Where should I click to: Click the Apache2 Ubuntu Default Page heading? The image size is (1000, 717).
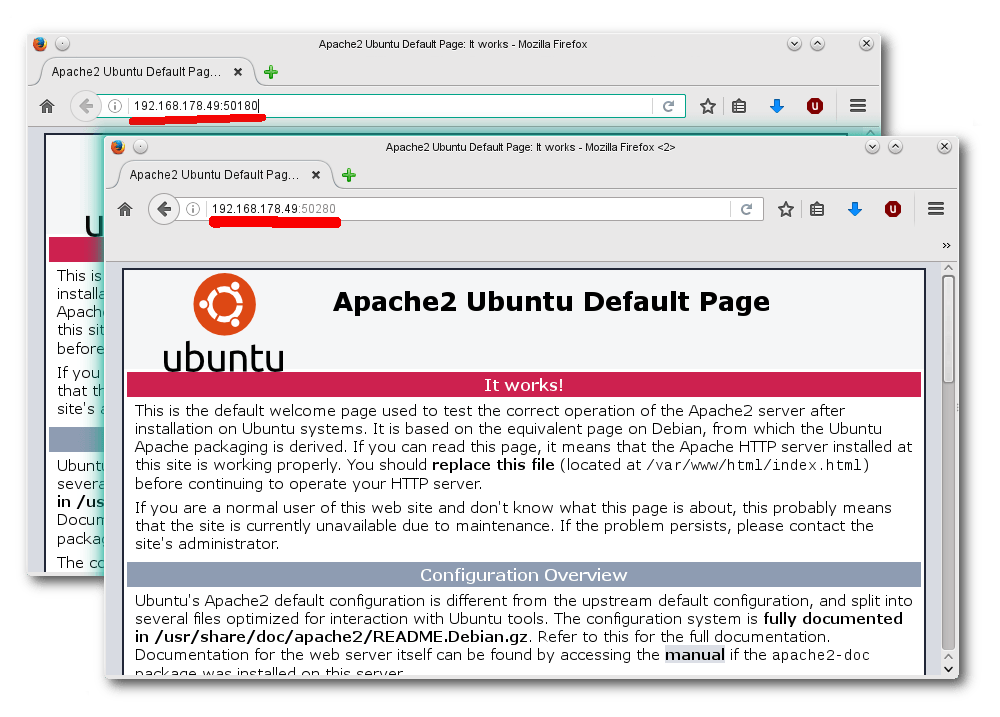551,302
